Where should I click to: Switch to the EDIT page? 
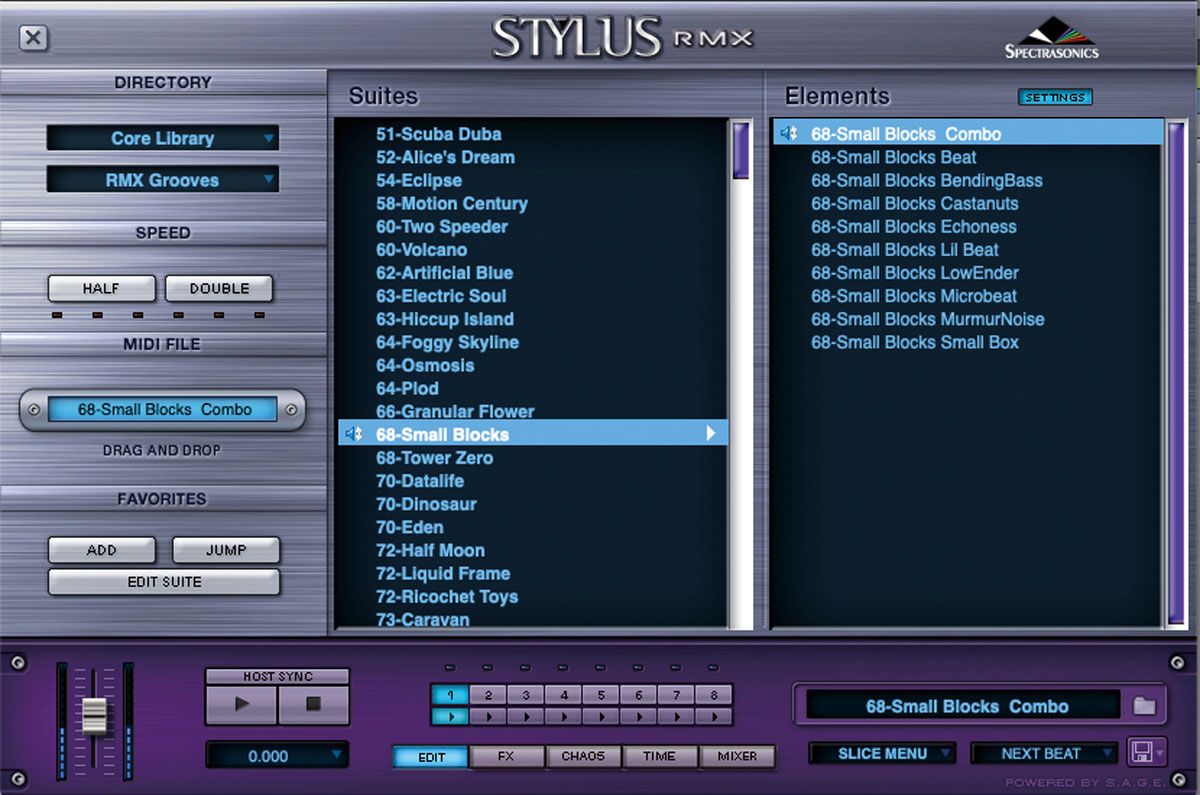431,757
